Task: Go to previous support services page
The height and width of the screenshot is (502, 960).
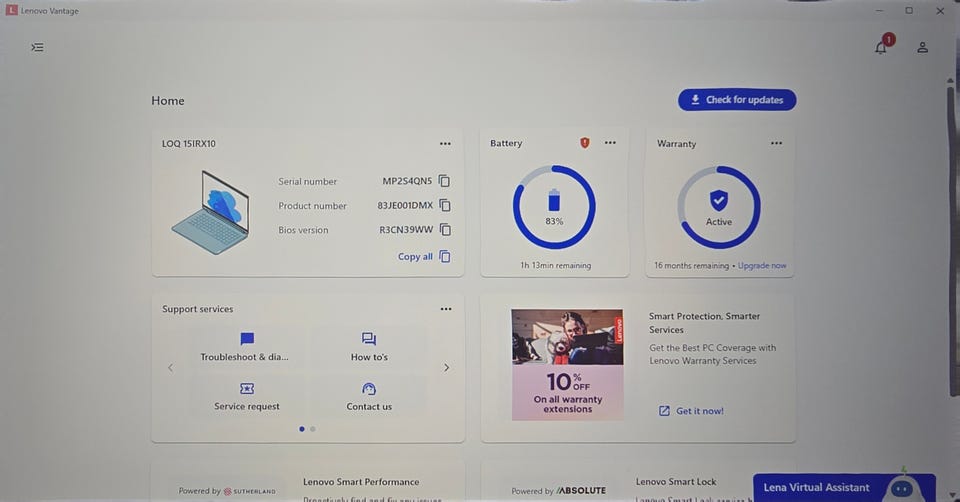Action: [x=171, y=367]
